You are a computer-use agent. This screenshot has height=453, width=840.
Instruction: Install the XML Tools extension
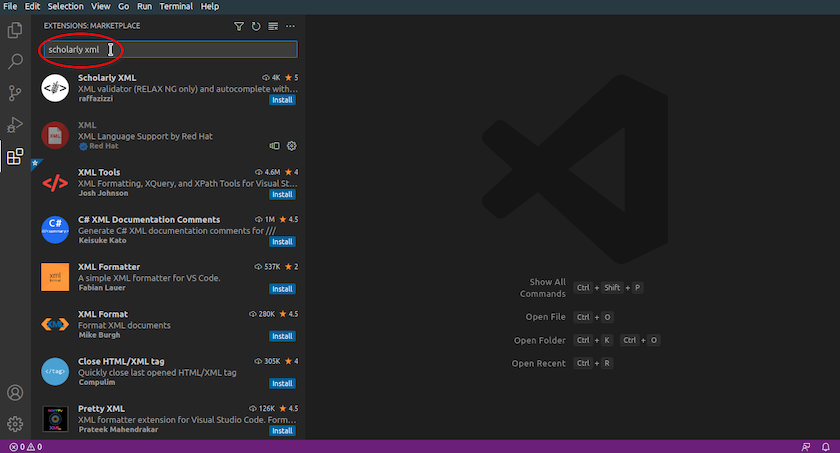pyautogui.click(x=282, y=194)
